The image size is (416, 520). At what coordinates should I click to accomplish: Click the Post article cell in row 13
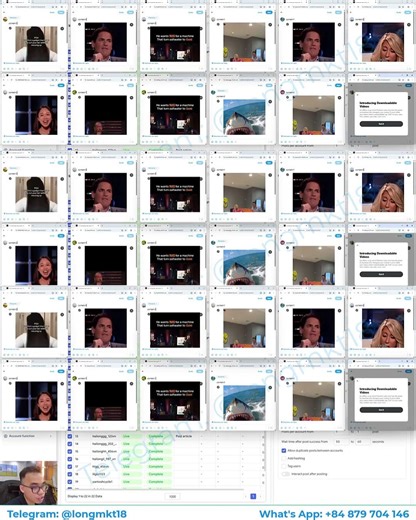183,436
